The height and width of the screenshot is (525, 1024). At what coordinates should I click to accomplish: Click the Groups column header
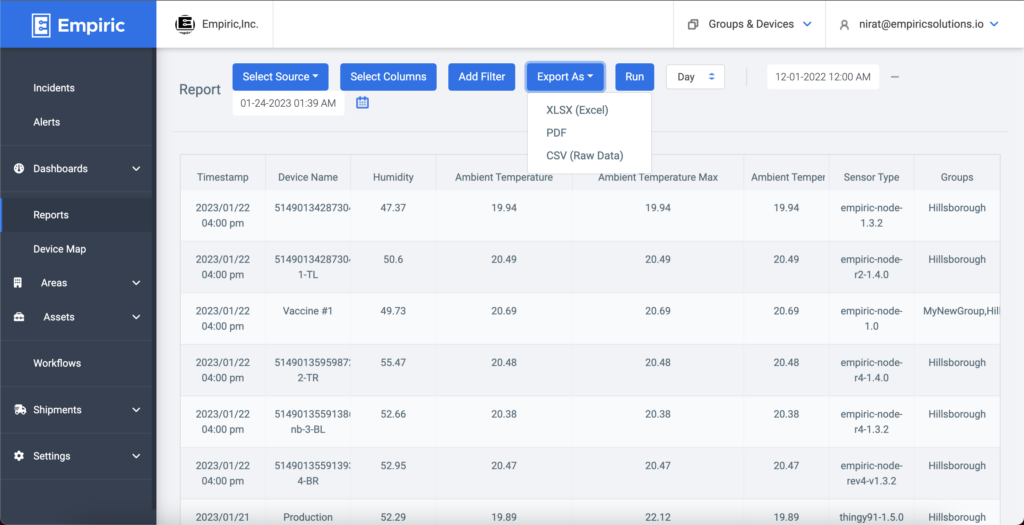coord(957,177)
